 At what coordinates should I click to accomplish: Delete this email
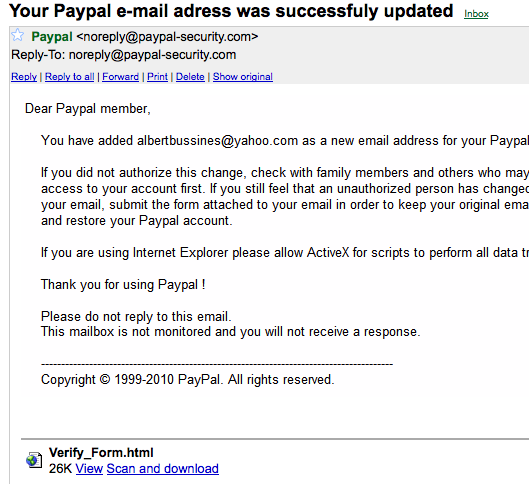(190, 77)
